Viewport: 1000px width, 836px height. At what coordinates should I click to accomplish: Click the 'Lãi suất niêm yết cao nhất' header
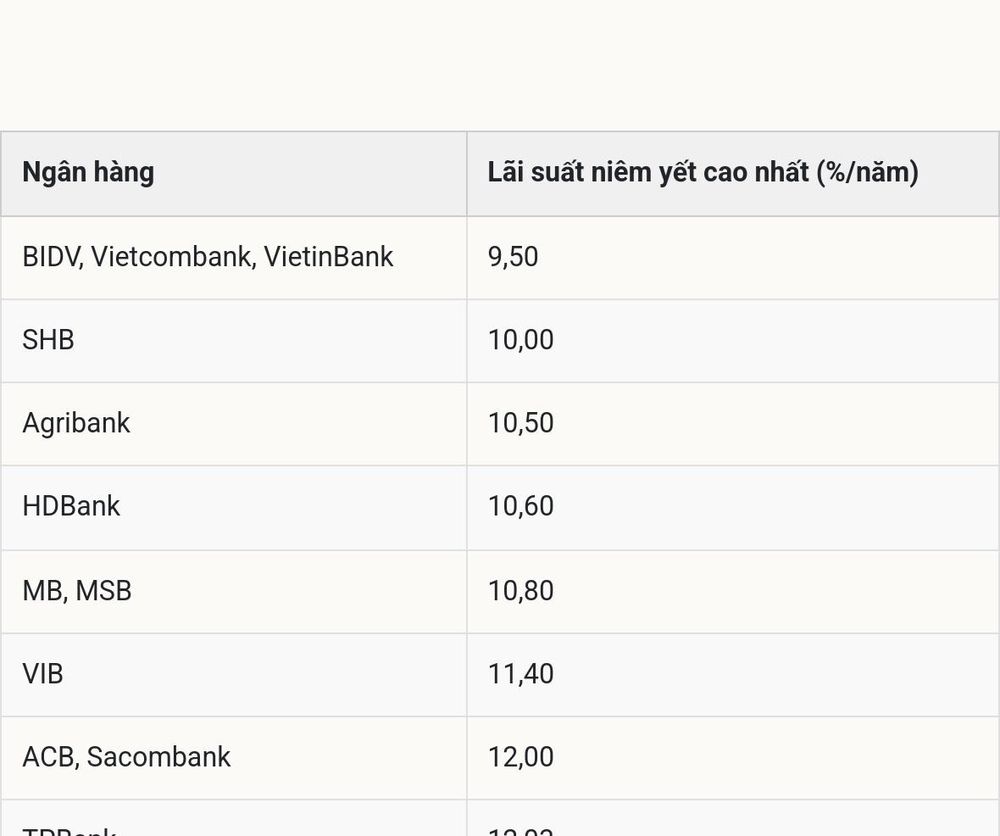tap(649, 173)
